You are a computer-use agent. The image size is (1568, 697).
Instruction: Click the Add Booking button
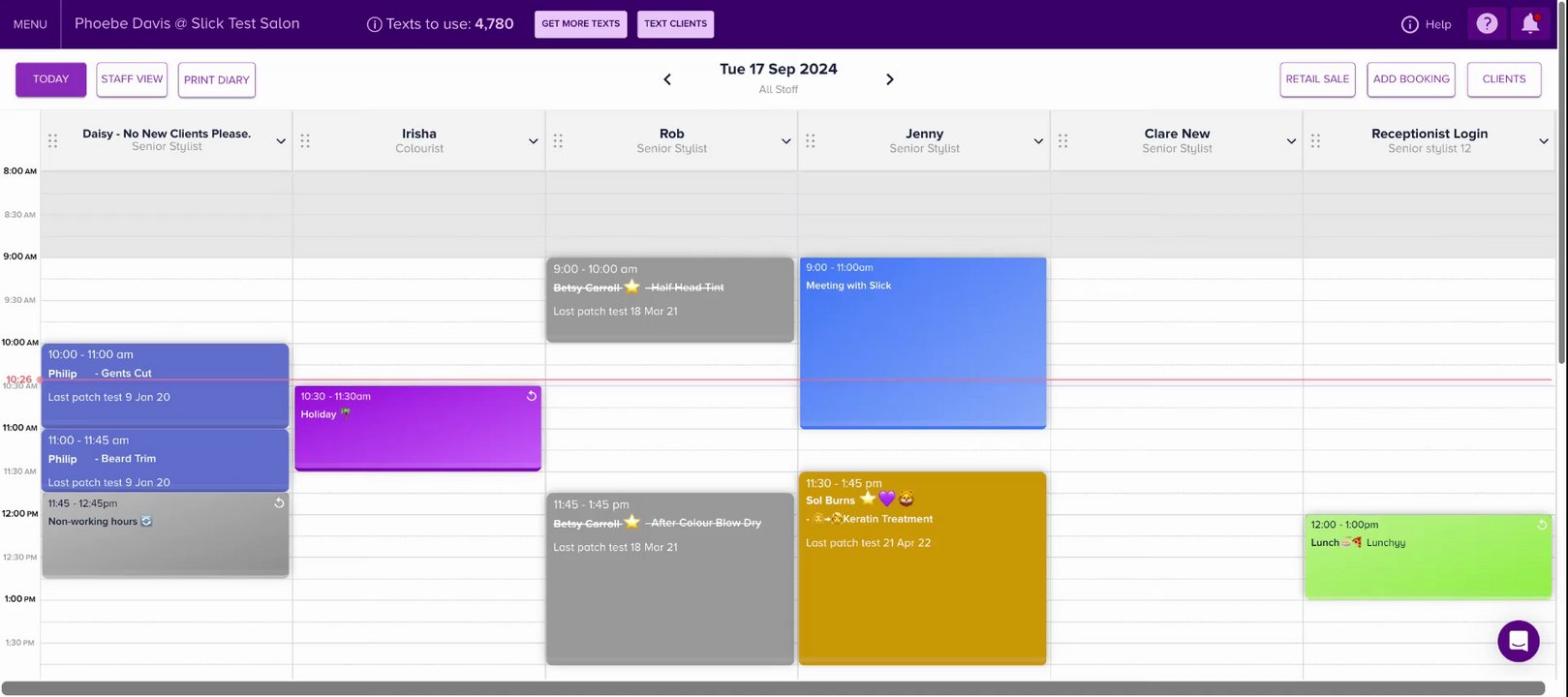[1411, 79]
